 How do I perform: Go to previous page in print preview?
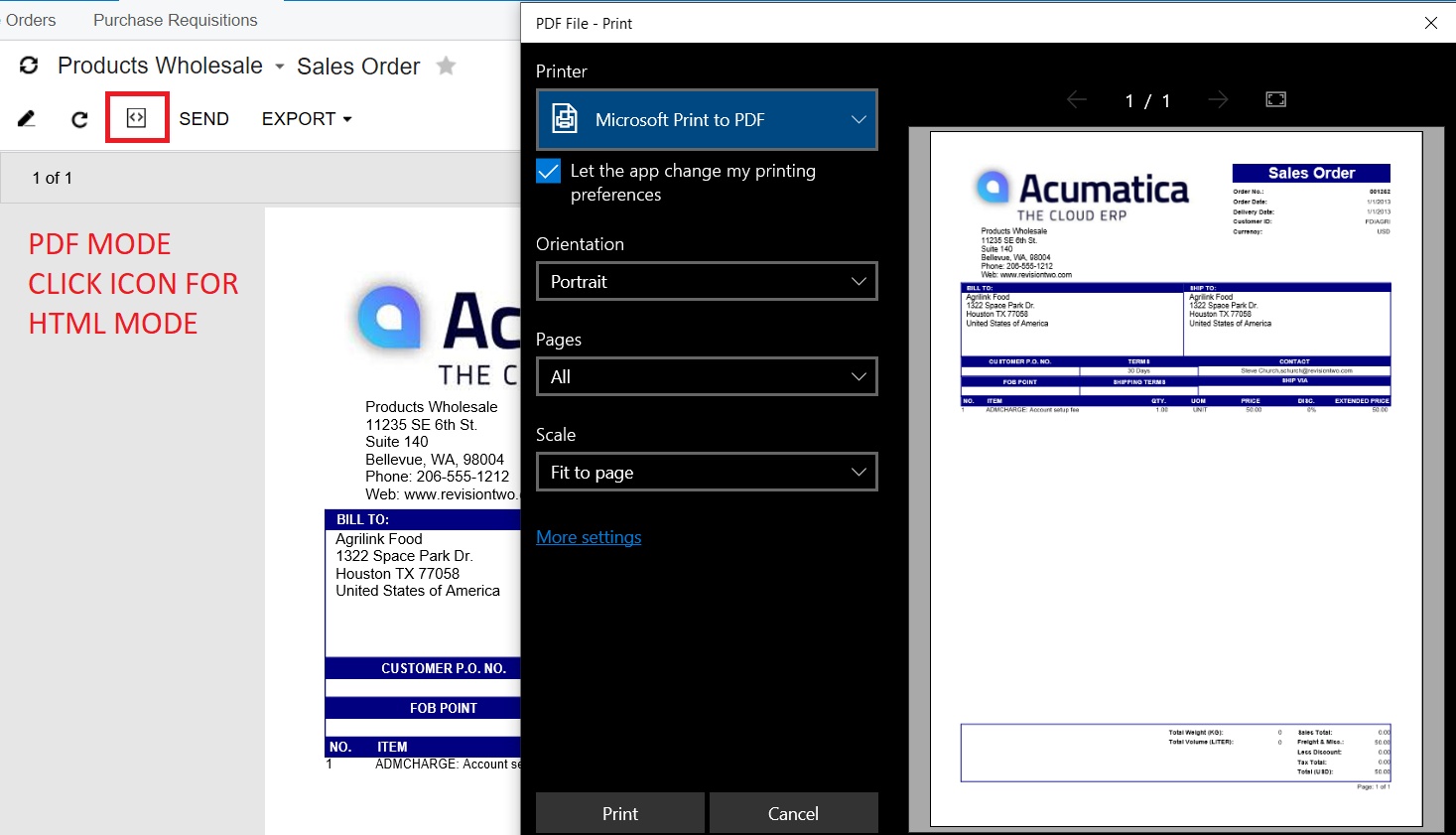1077,99
